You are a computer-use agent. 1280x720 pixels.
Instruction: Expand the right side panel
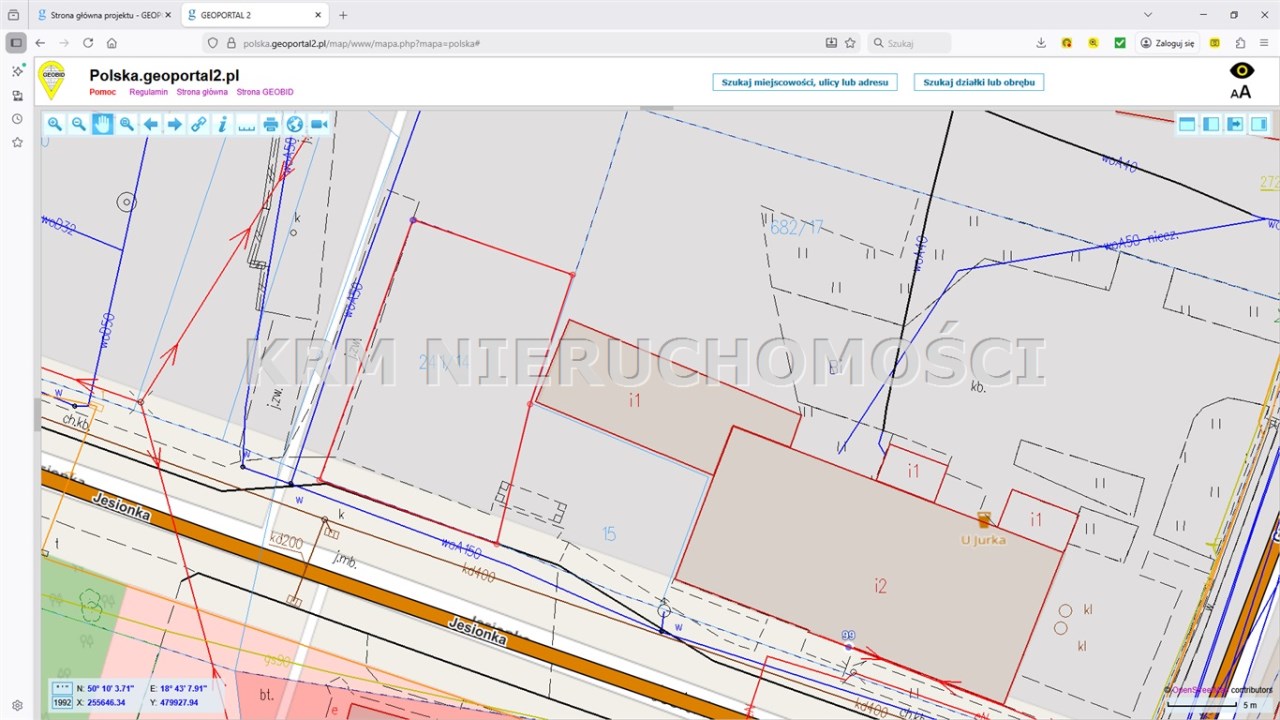coord(1259,124)
